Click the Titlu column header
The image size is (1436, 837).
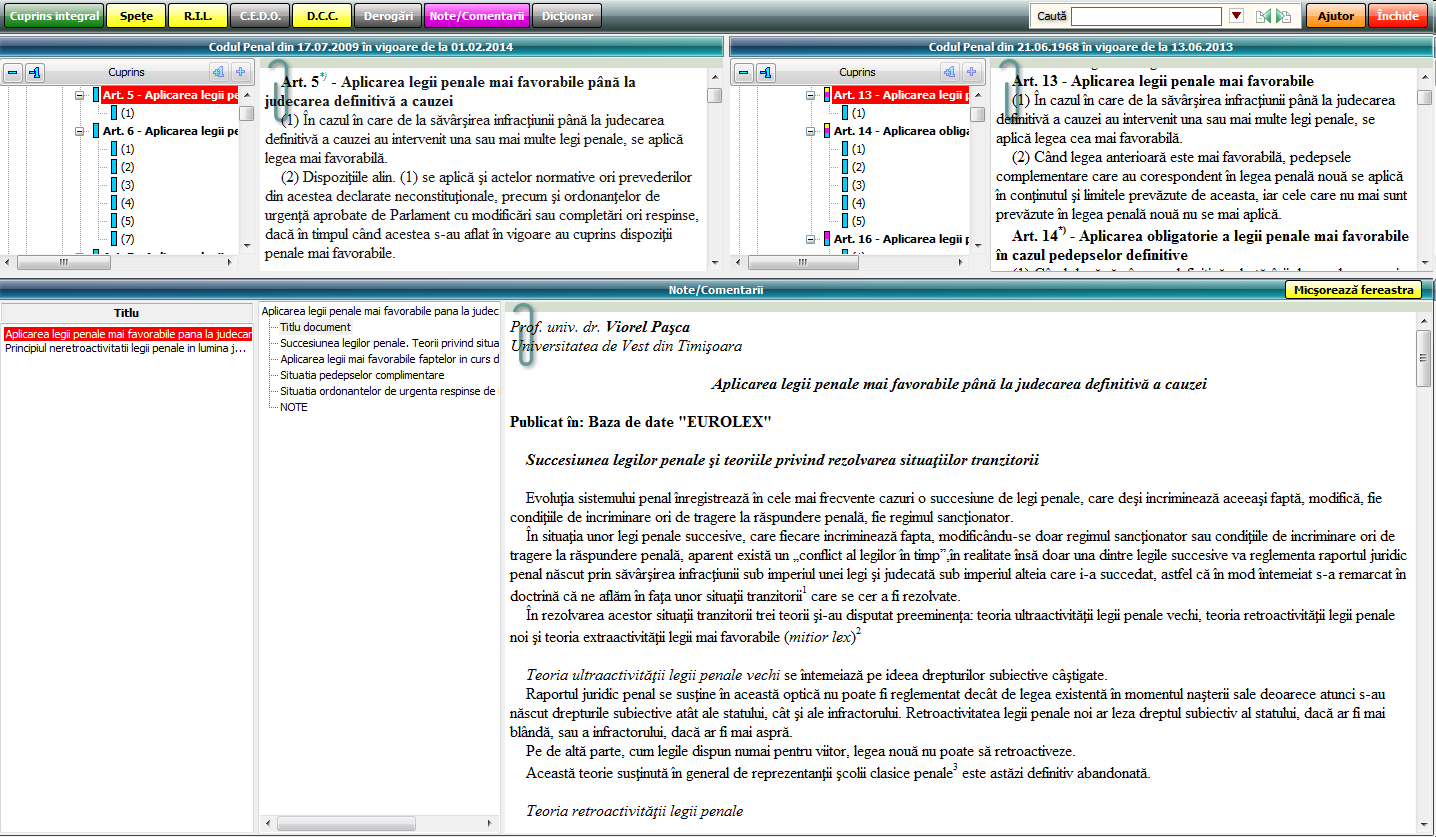127,313
